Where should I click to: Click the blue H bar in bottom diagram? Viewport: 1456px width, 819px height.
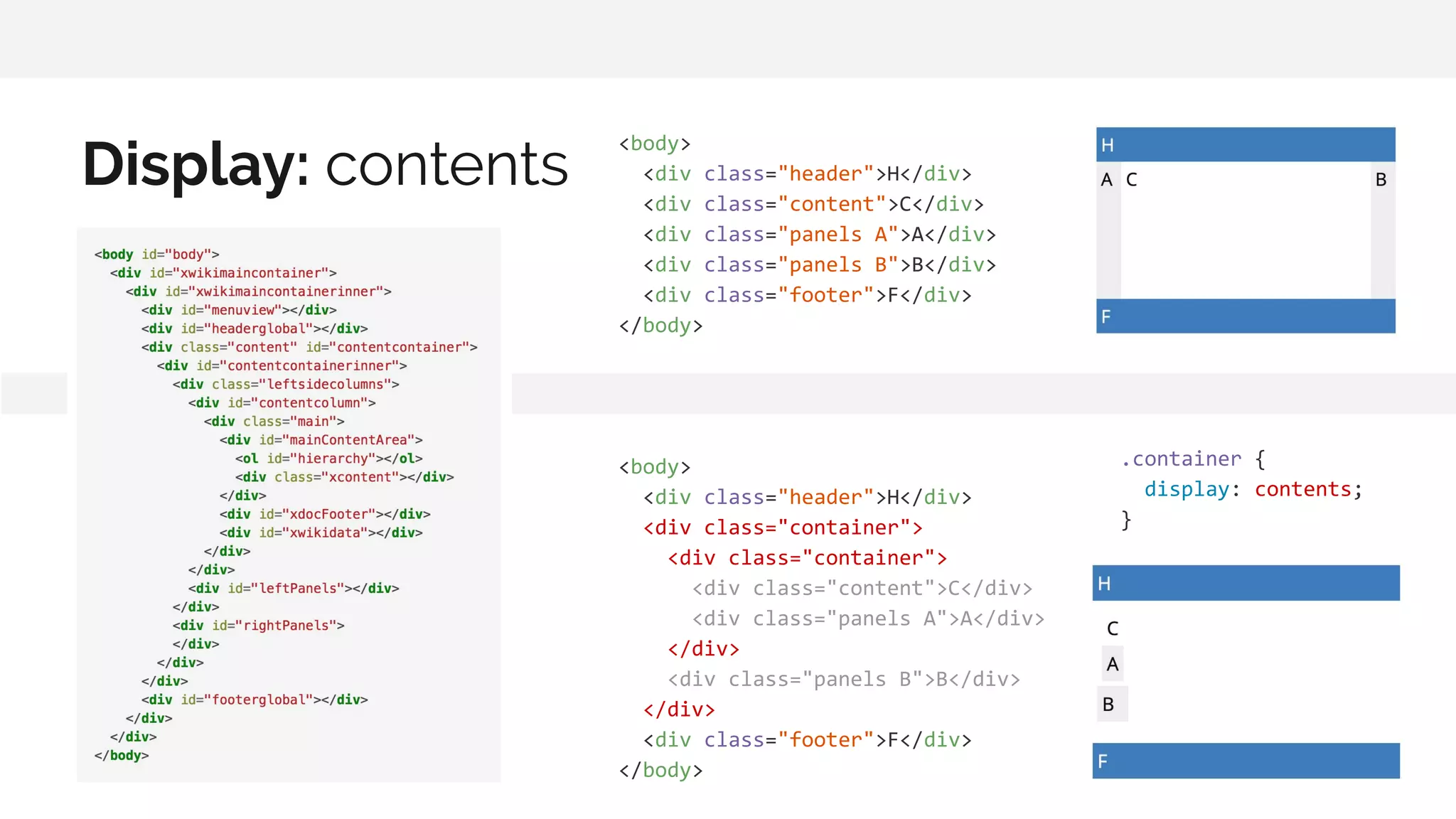tap(1245, 584)
